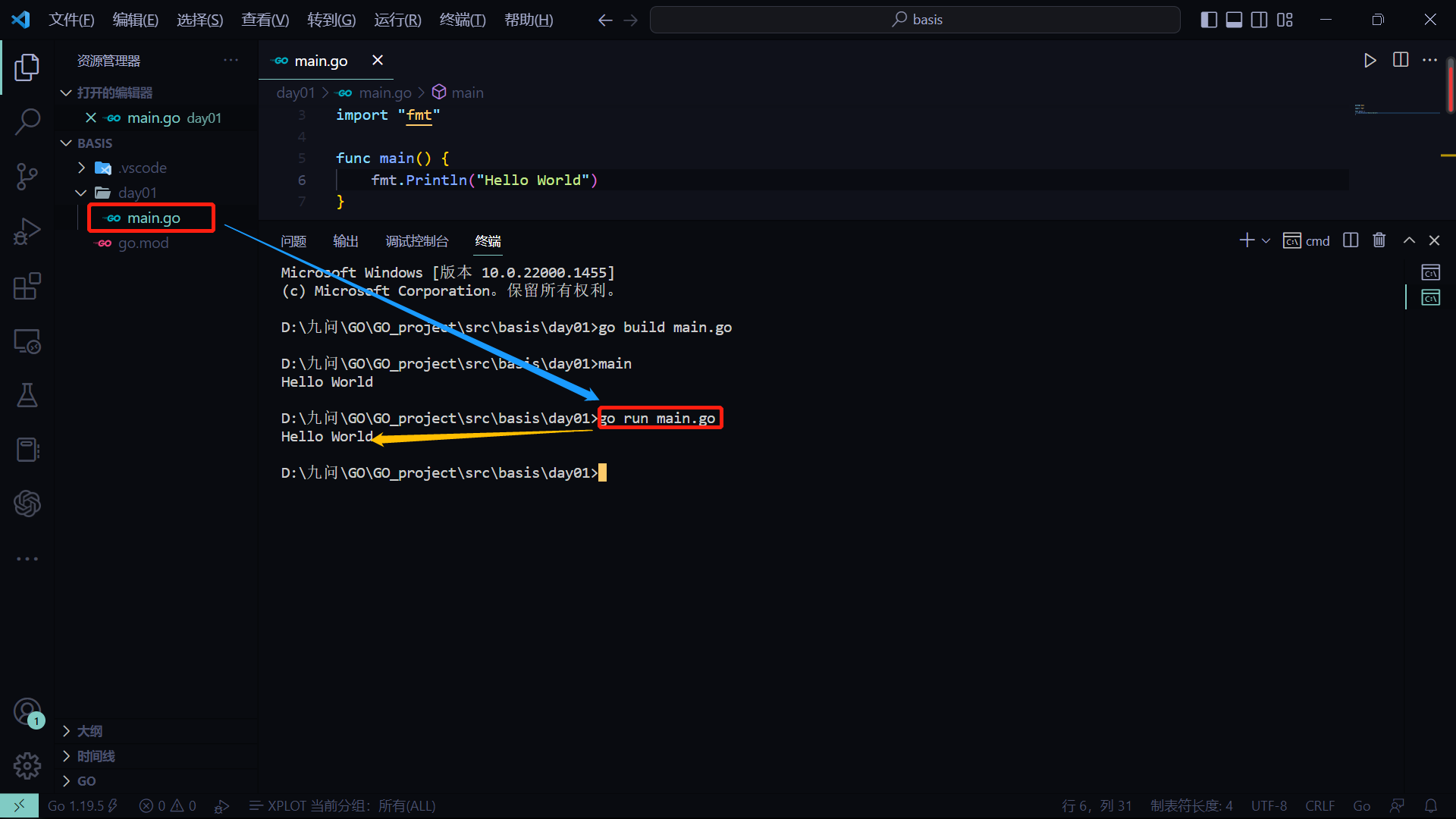Screen dimensions: 1456x819
Task: Open the Search view in activity bar
Action: (x=27, y=121)
